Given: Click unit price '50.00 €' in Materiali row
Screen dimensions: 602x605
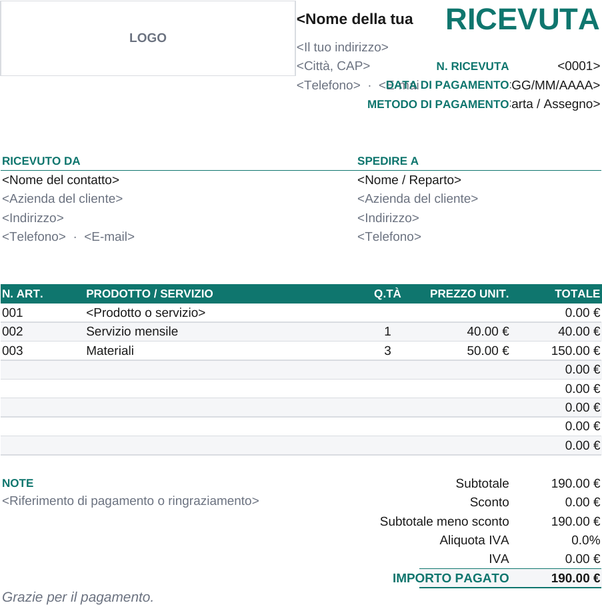Looking at the screenshot, I should point(488,351).
